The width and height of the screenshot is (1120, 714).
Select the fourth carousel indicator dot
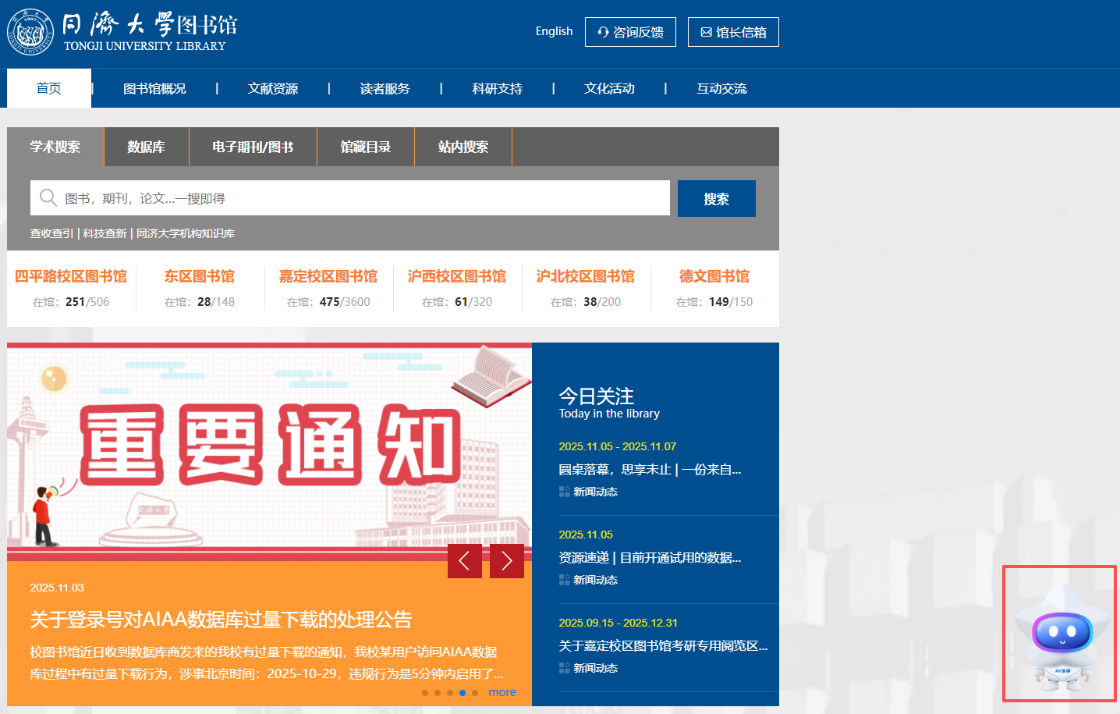pos(462,692)
